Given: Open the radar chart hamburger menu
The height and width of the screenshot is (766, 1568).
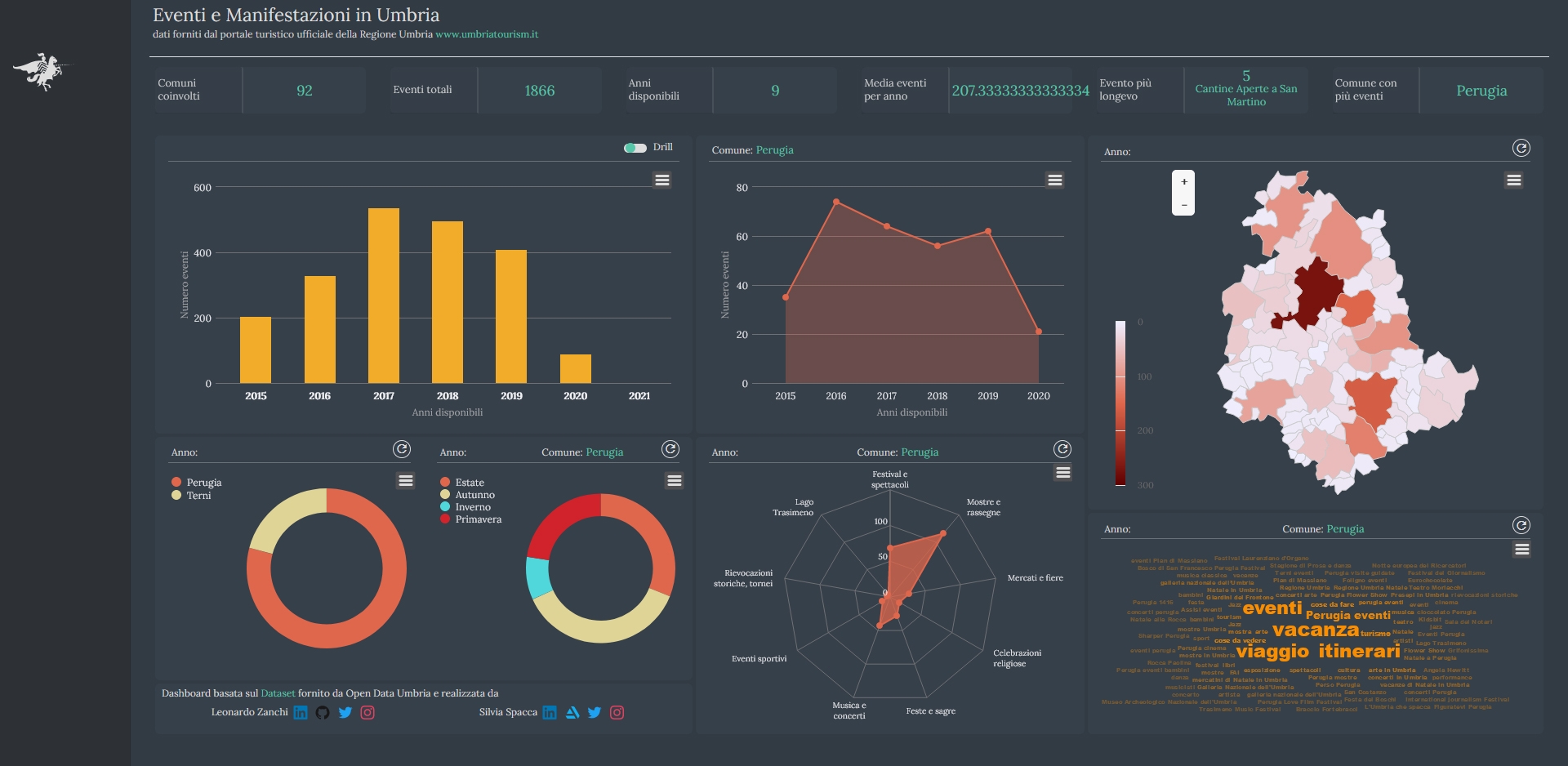Looking at the screenshot, I should pyautogui.click(x=1062, y=472).
